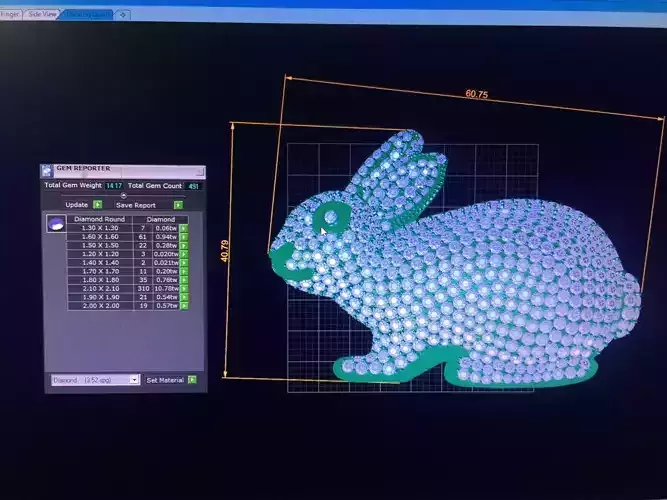Click the Gem Reporter title bar
The width and height of the screenshot is (667, 500).
(123, 171)
